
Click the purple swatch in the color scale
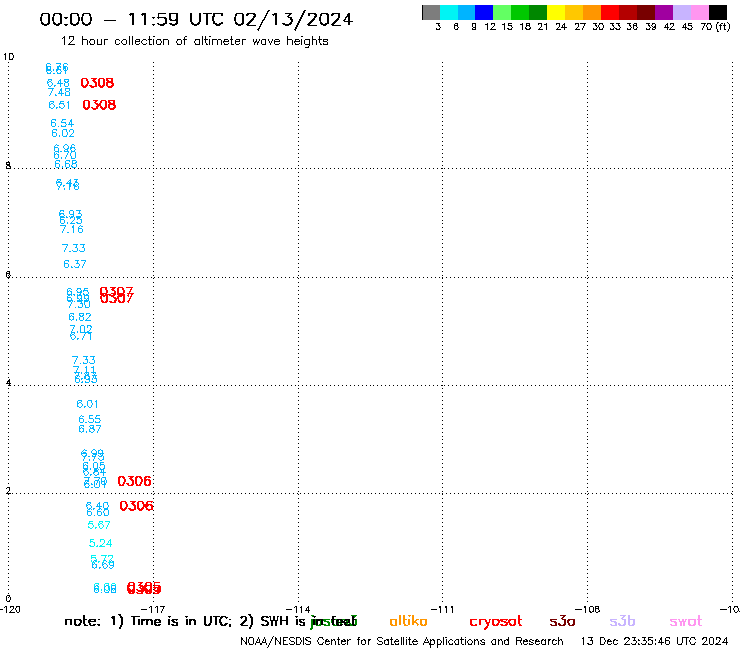point(664,12)
